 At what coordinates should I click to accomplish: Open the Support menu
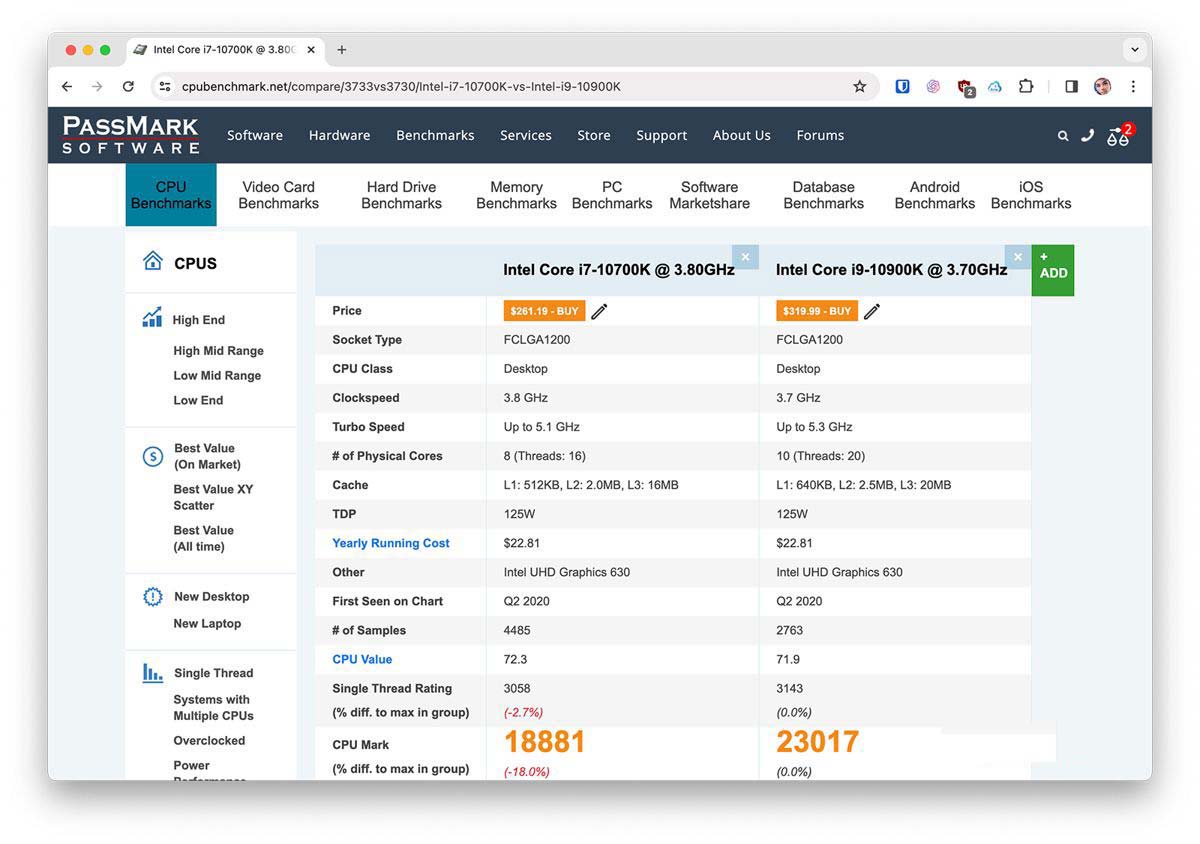[662, 135]
